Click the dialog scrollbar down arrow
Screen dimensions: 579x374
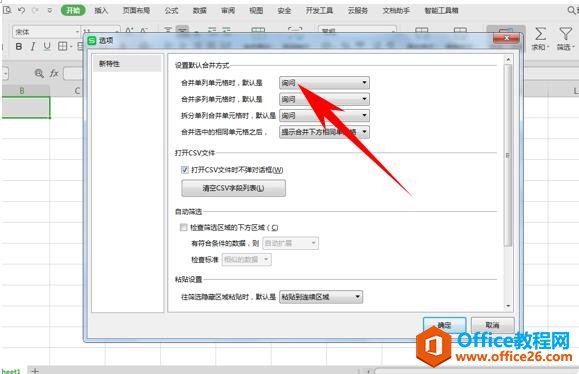point(508,306)
